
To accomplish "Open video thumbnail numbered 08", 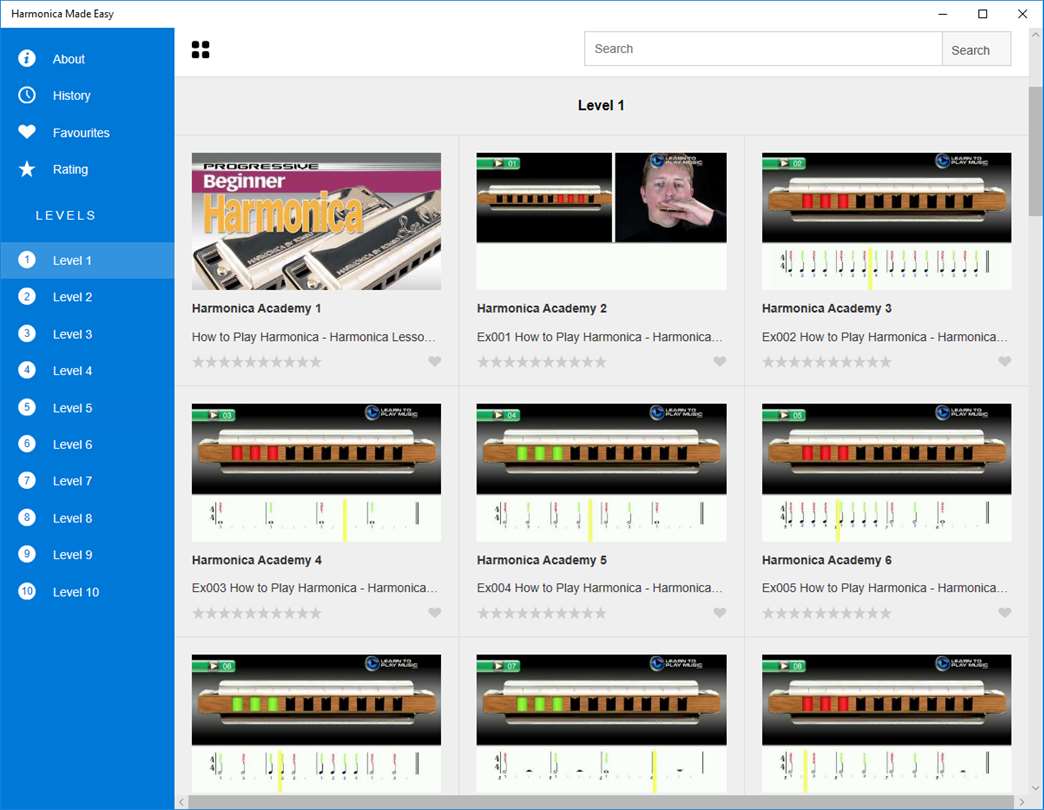I will pyautogui.click(x=886, y=723).
